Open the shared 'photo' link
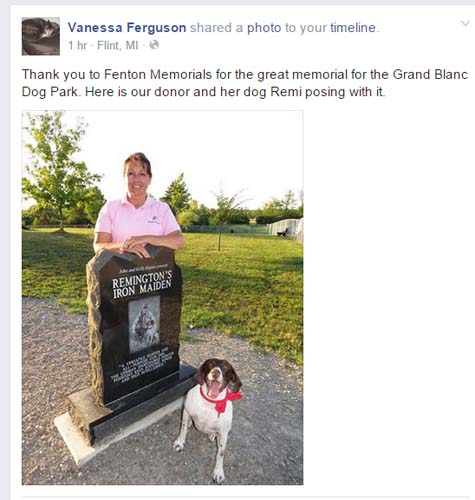Viewport: 475px width, 500px height. (x=264, y=28)
